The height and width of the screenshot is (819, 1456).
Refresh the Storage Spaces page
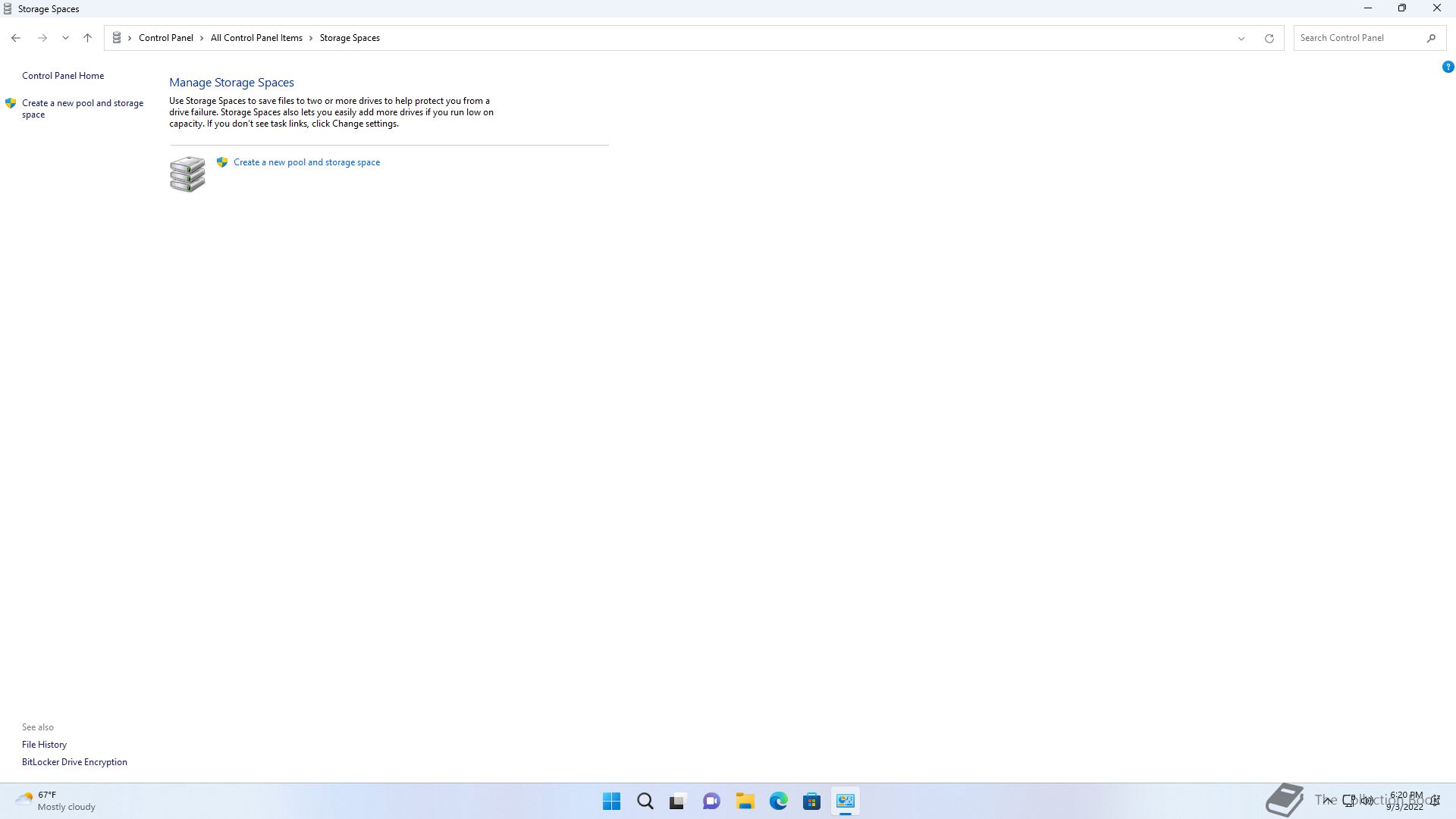tap(1269, 38)
